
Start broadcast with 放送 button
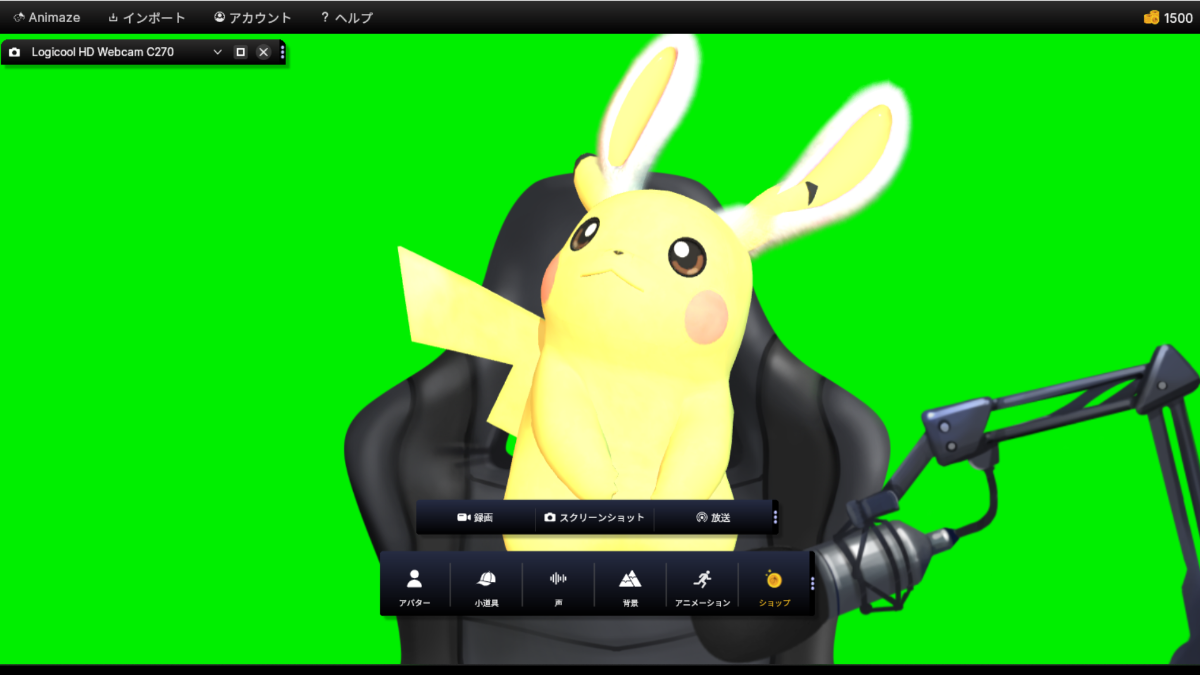(x=713, y=518)
